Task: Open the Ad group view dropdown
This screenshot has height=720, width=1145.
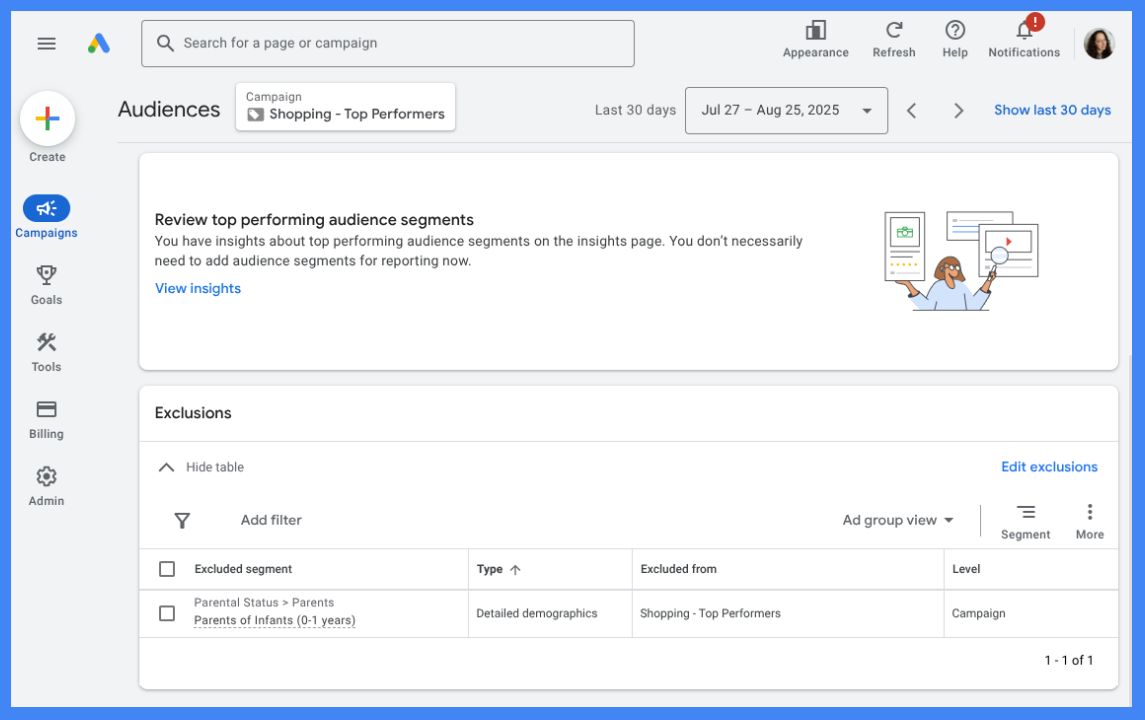Action: (895, 520)
